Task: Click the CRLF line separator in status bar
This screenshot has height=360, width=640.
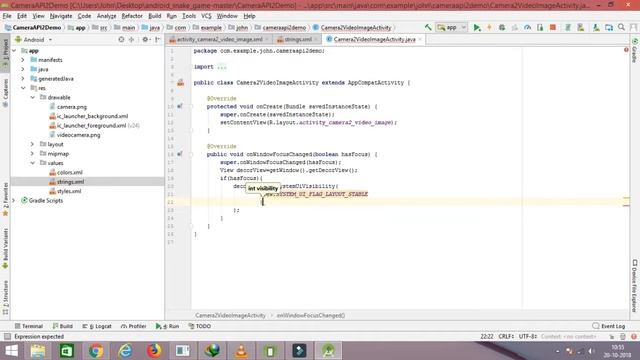Action: 506,336
